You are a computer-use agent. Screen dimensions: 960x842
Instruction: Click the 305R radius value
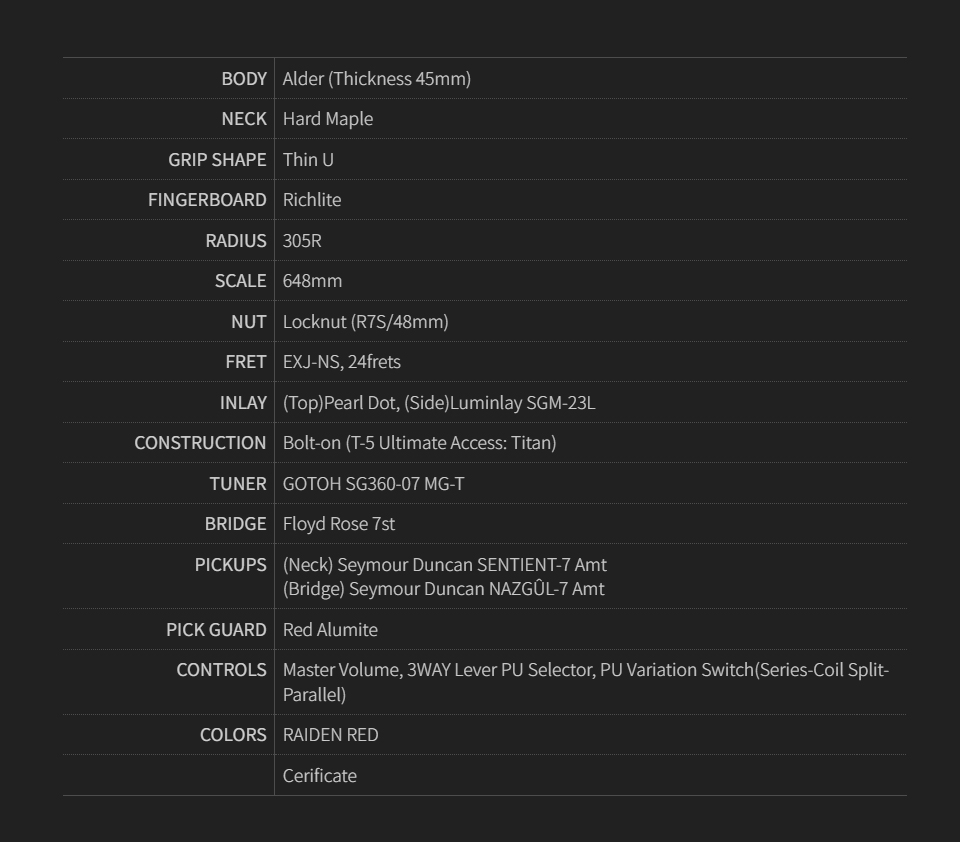pos(302,241)
